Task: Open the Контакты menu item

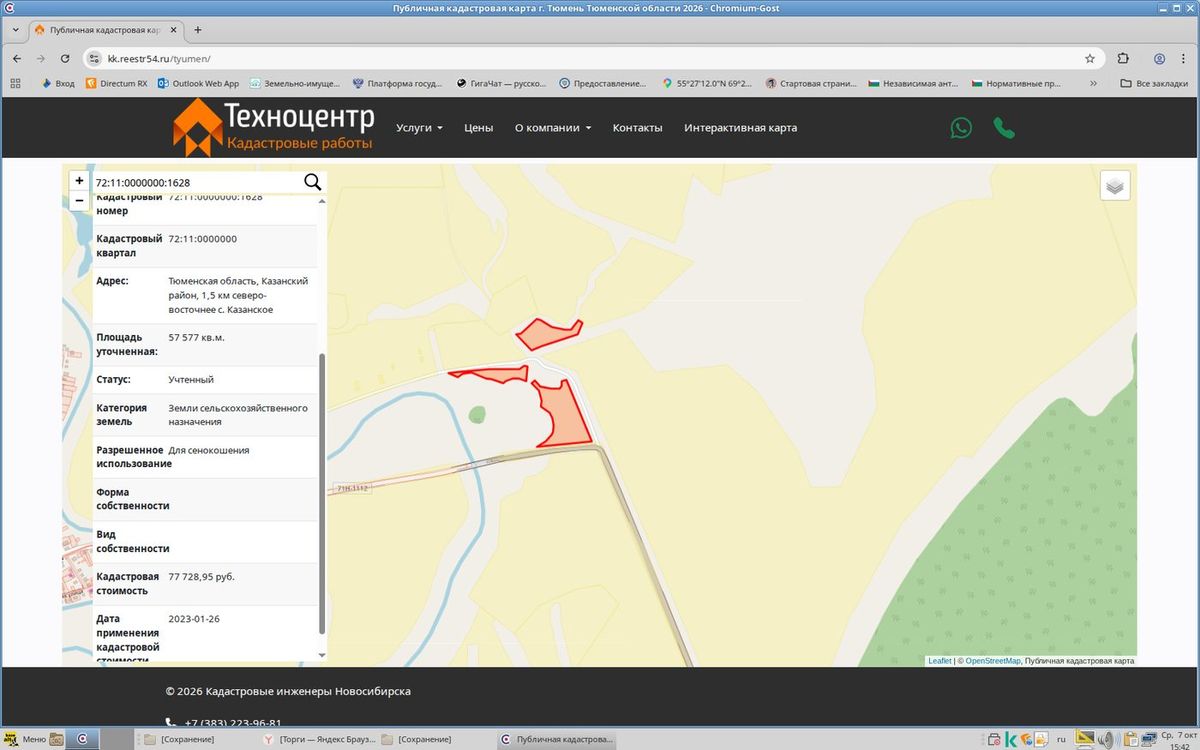Action: 638,128
